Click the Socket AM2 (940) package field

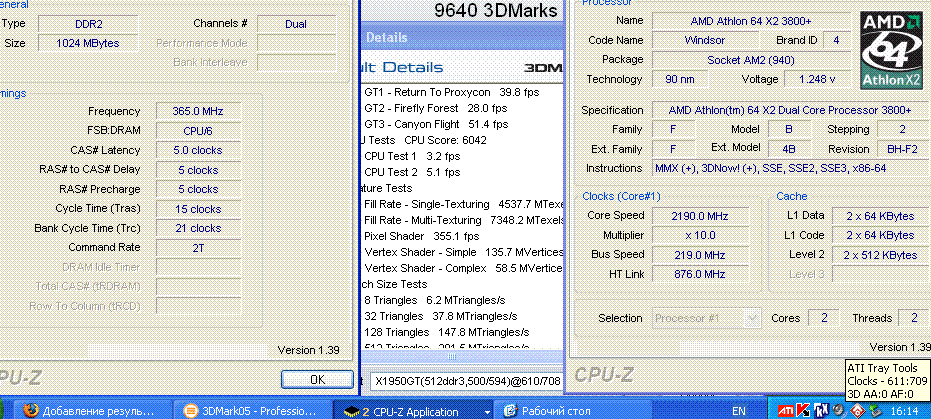pos(751,59)
